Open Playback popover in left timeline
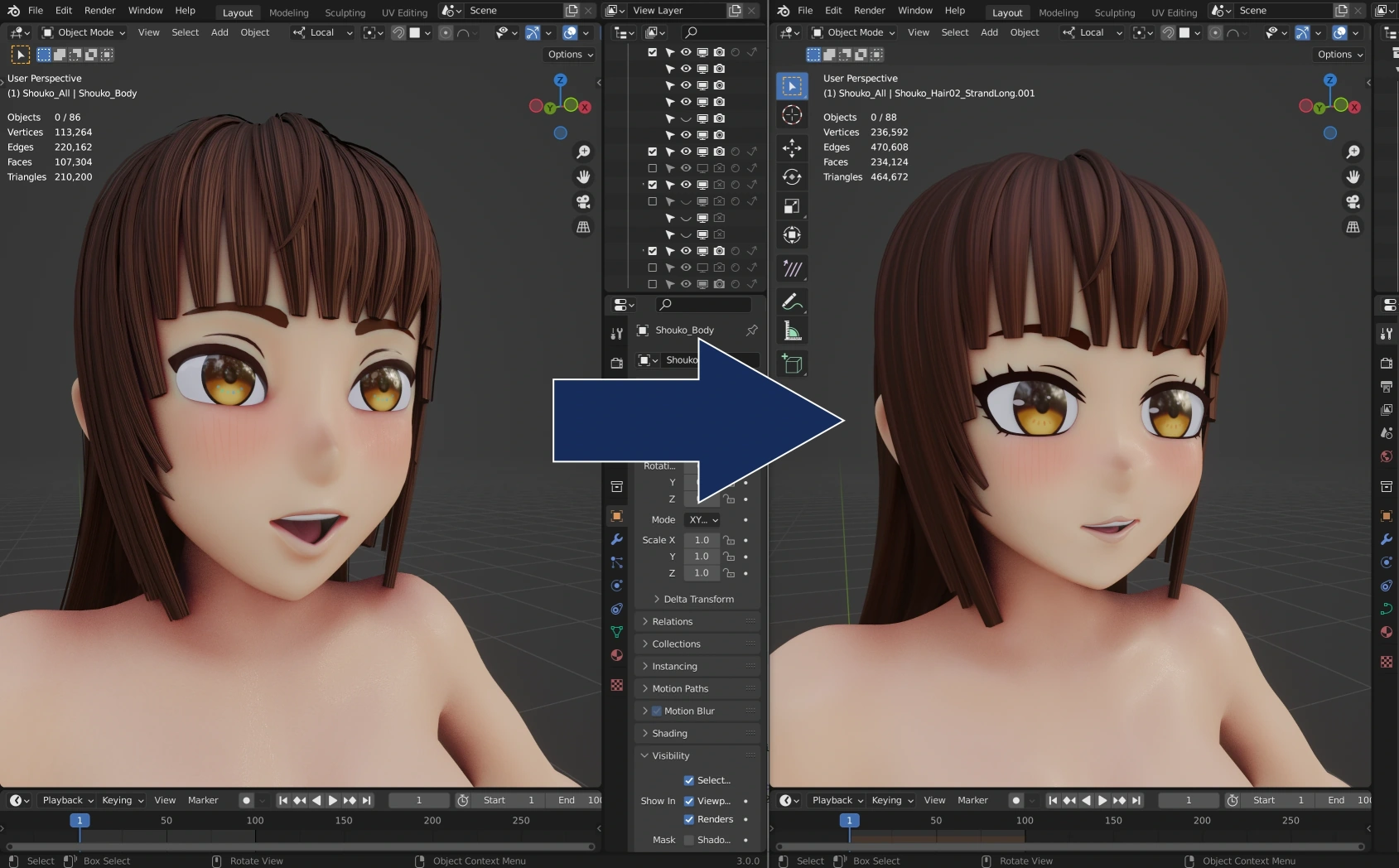The height and width of the screenshot is (868, 1399). tap(68, 800)
